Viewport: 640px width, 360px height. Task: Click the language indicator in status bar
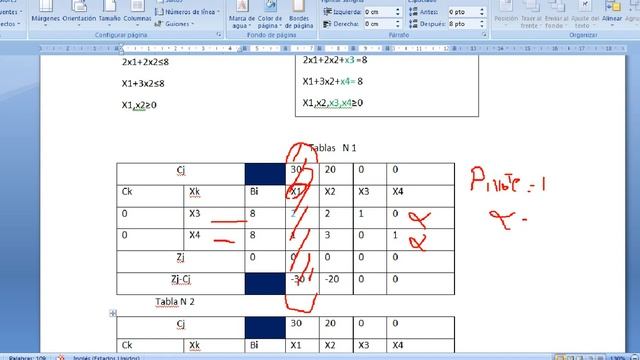(x=106, y=358)
